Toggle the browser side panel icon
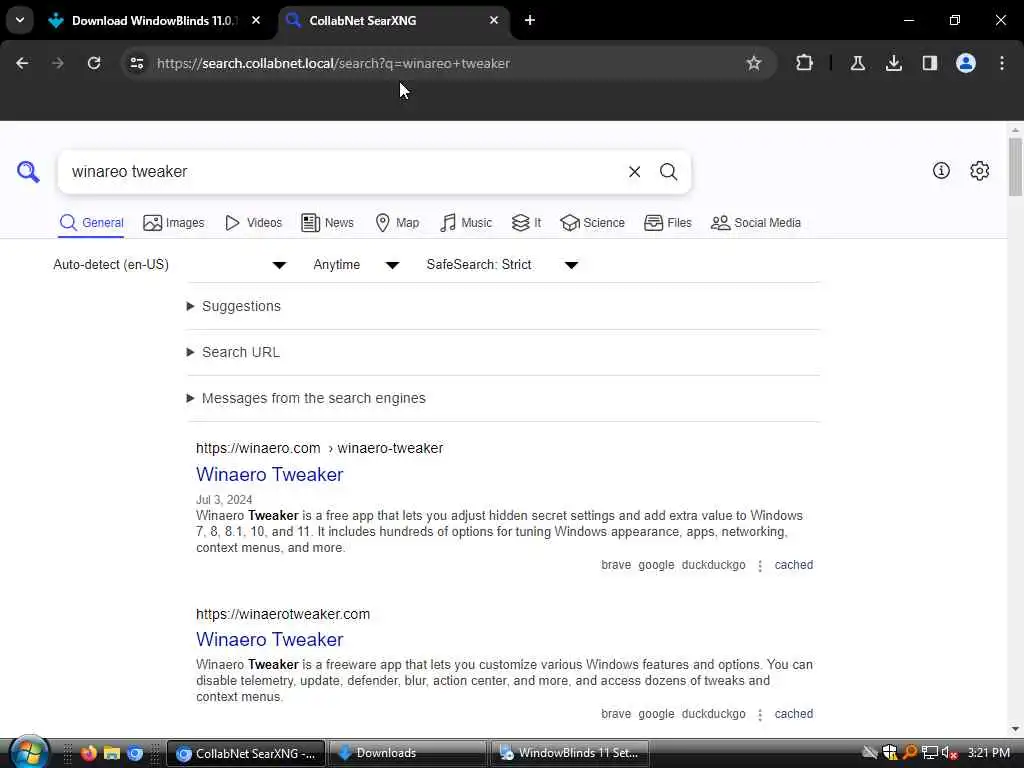The width and height of the screenshot is (1024, 768). (930, 63)
